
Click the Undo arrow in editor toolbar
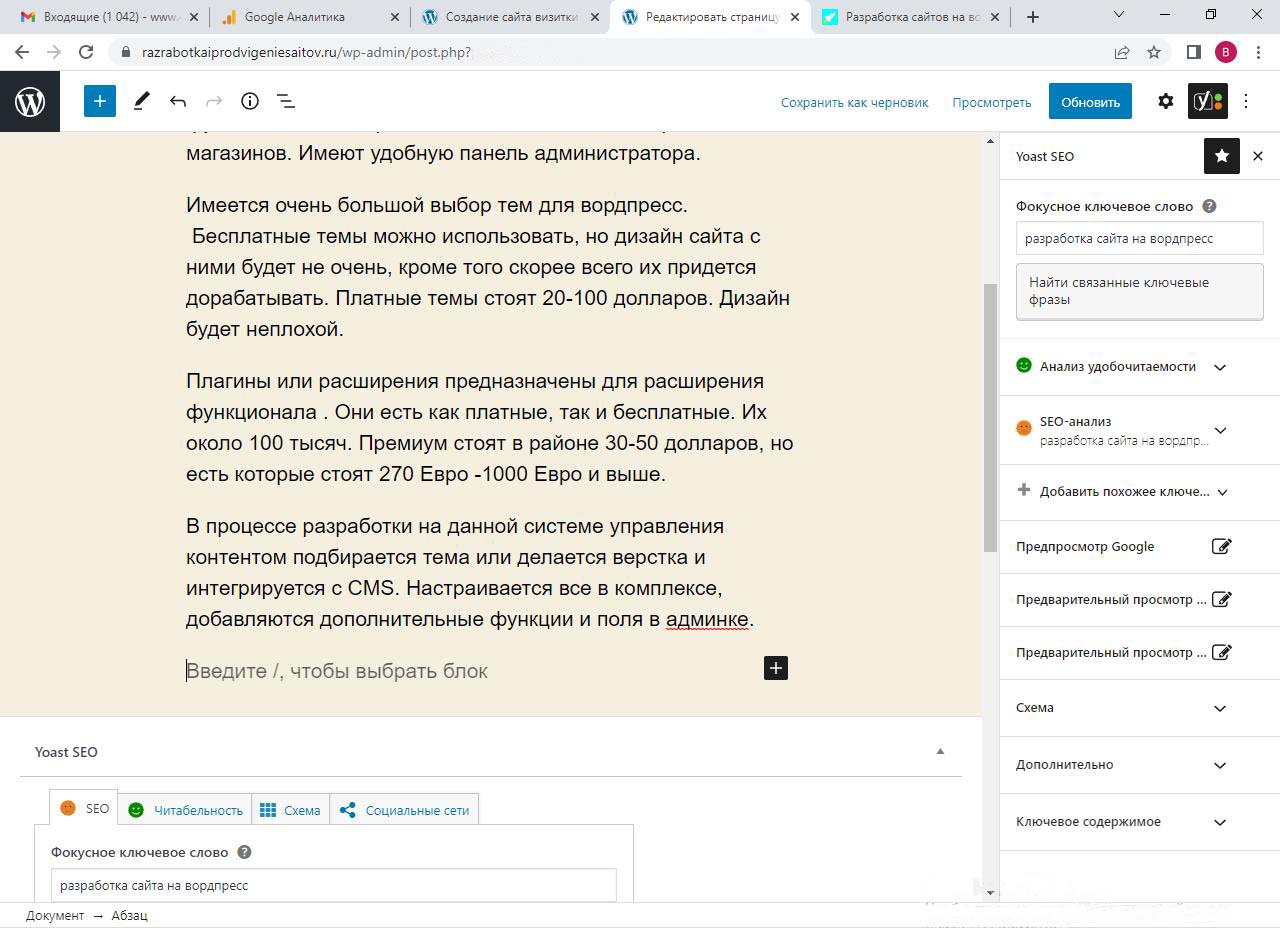[x=178, y=101]
